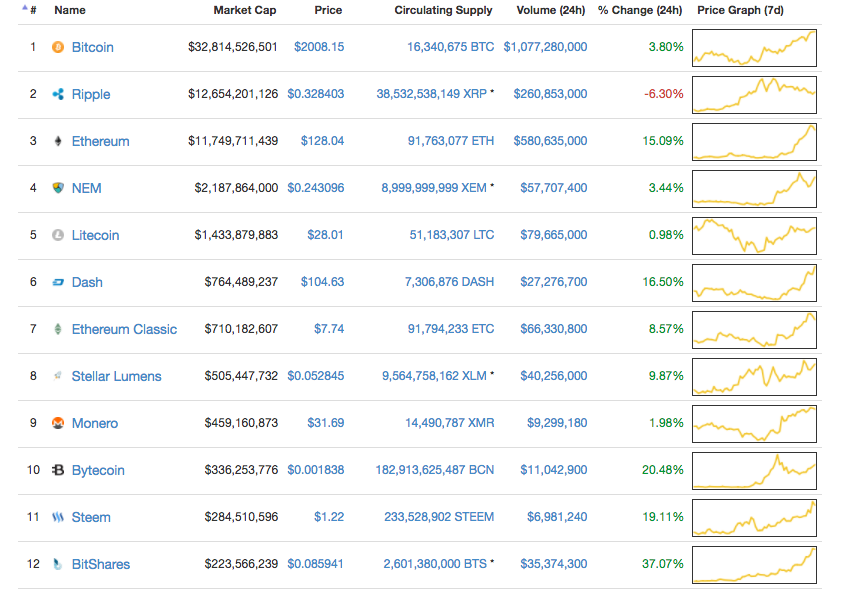This screenshot has width=852, height=592.
Task: Click supply 8,999,999,999 XEM
Action: [434, 188]
